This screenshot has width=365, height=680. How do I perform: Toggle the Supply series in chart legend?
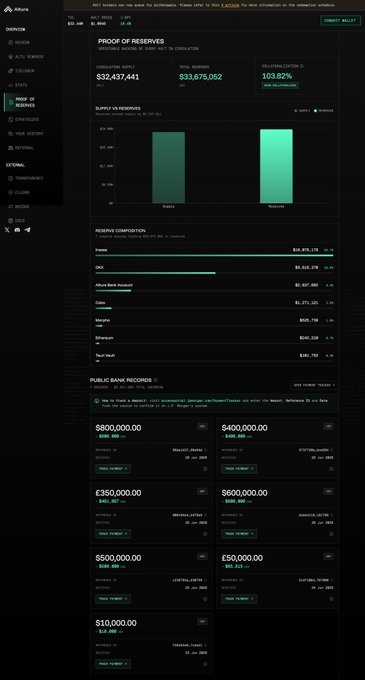pyautogui.click(x=302, y=111)
